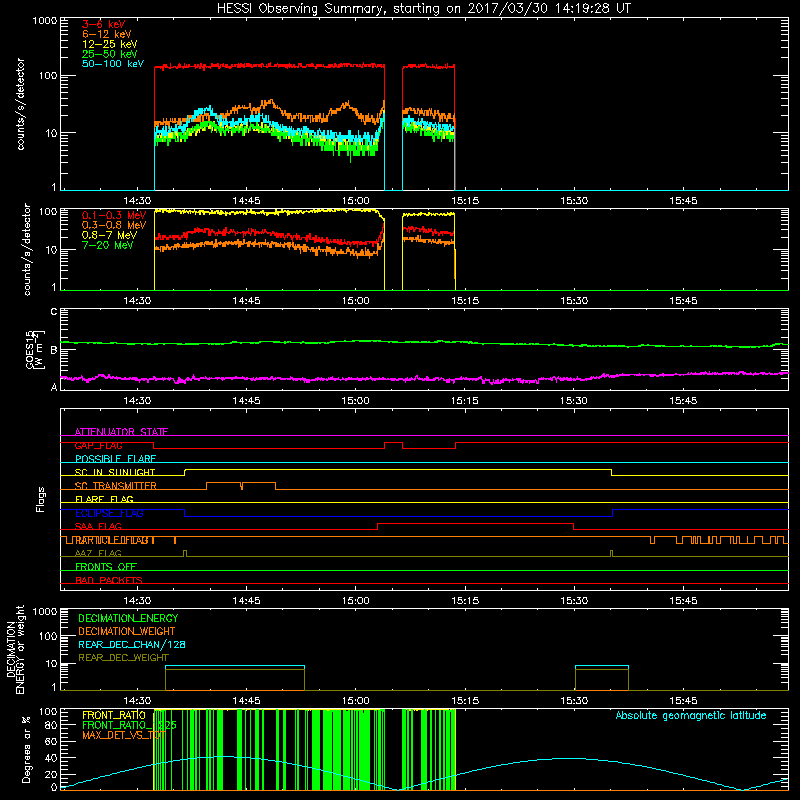Viewport: 800px width, 800px height.
Task: Select the POSSIBLE_FLARE flag label
Action: 115,459
